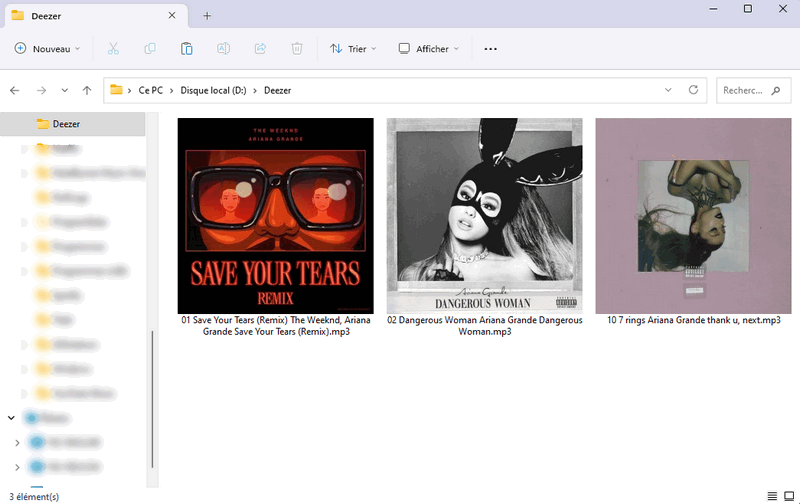The width and height of the screenshot is (800, 504).
Task: Open the Trier sort dropdown
Action: pyautogui.click(x=353, y=49)
